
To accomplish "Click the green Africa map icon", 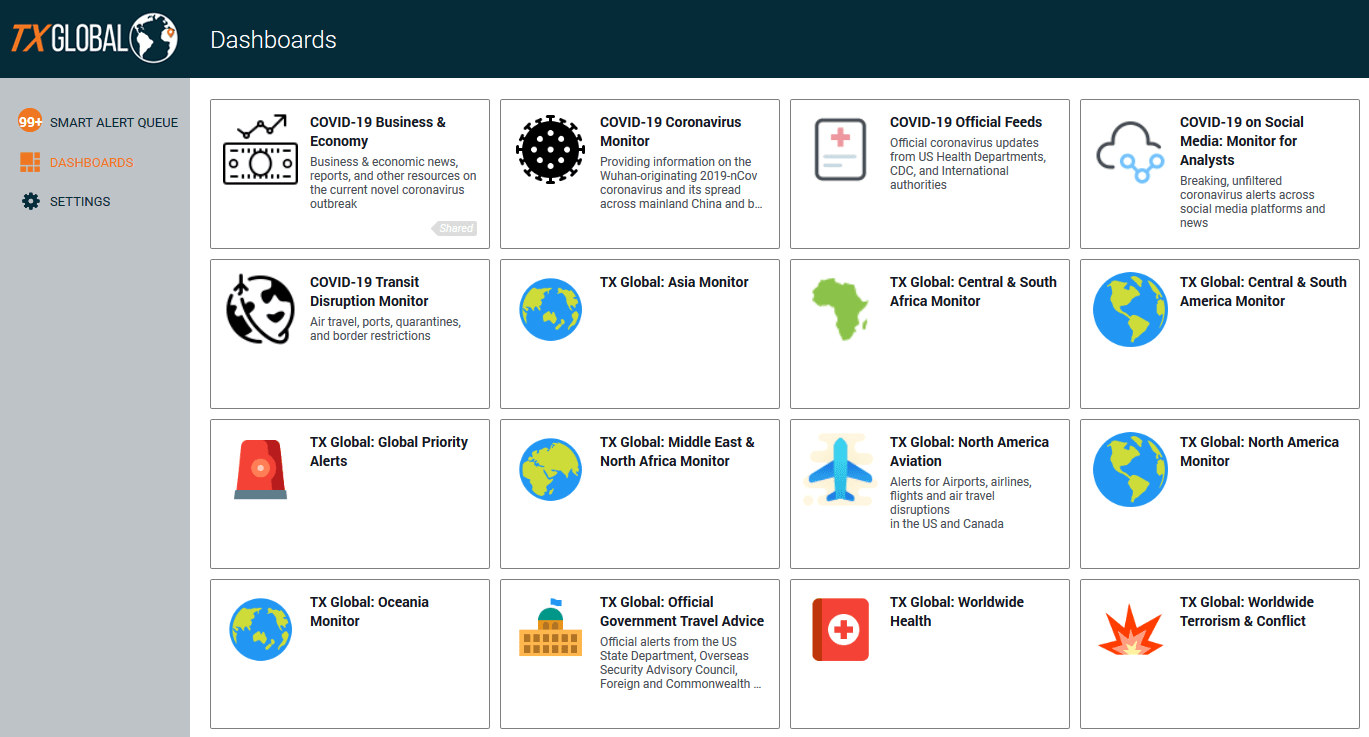I will pos(840,309).
